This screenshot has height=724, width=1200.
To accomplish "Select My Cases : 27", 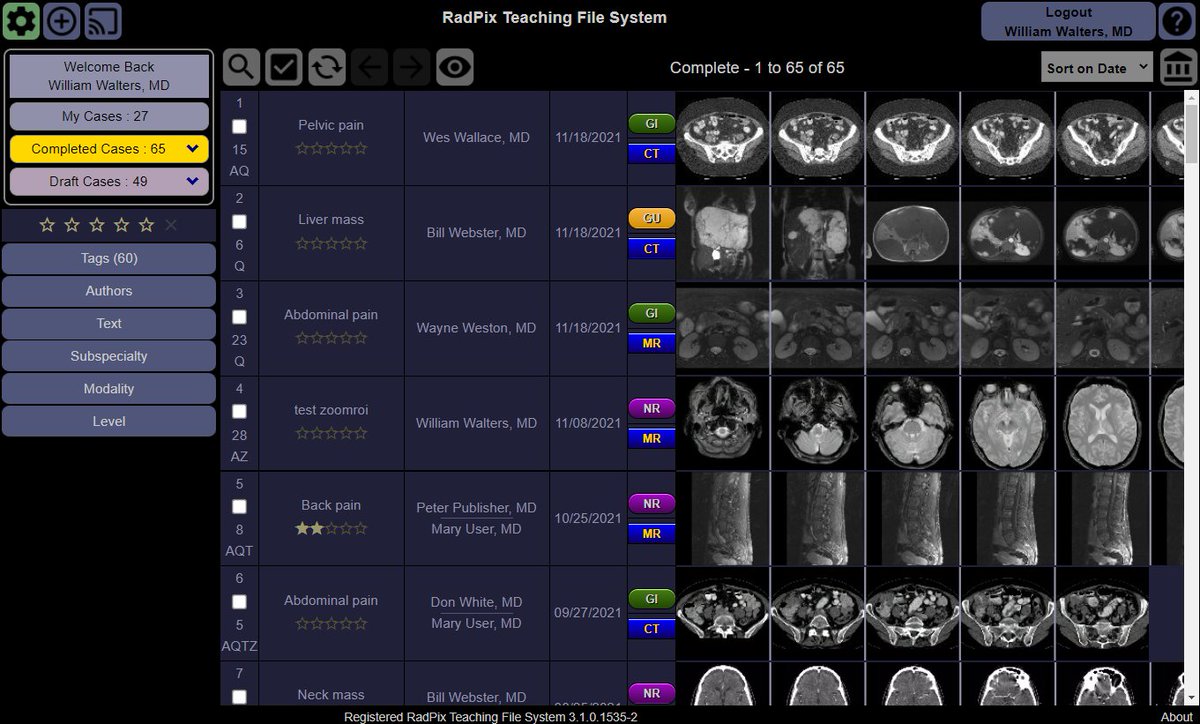I will point(109,116).
